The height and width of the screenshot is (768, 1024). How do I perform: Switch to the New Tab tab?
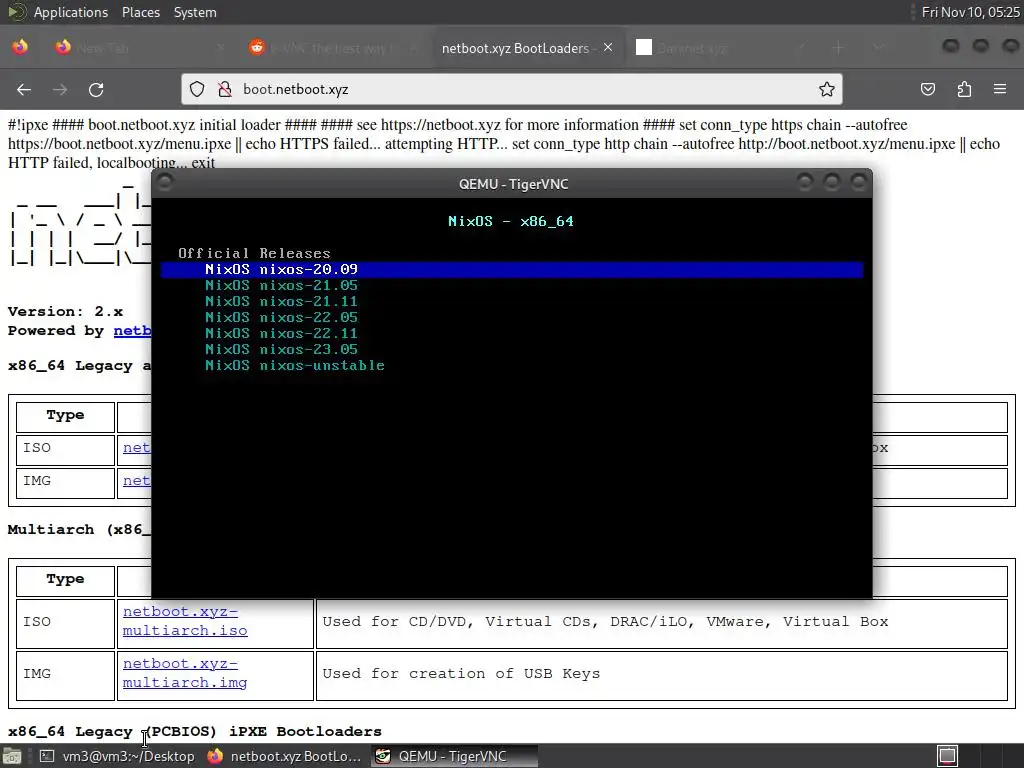[140, 48]
